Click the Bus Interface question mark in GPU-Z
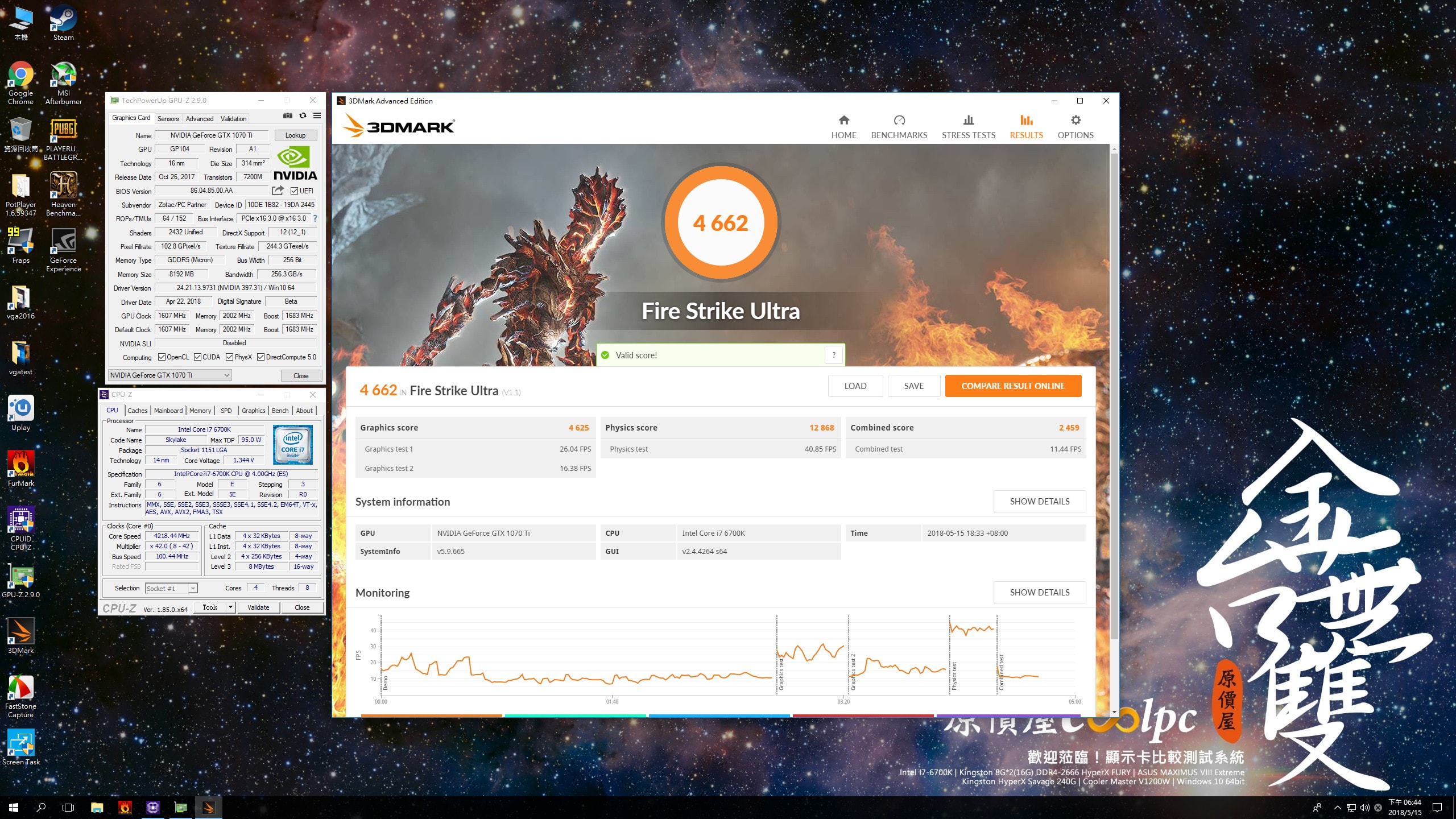Image resolution: width=1456 pixels, height=819 pixels. coord(315,218)
